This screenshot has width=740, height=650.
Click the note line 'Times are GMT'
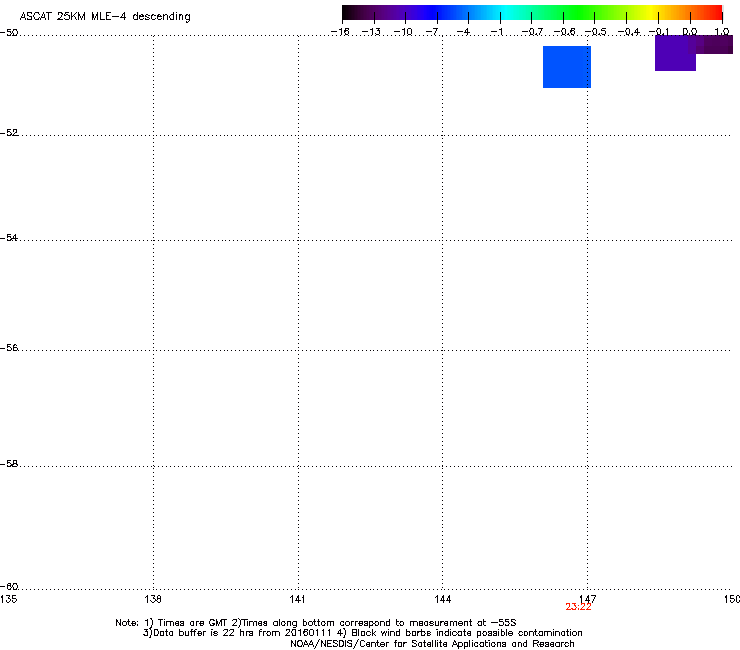(192, 623)
